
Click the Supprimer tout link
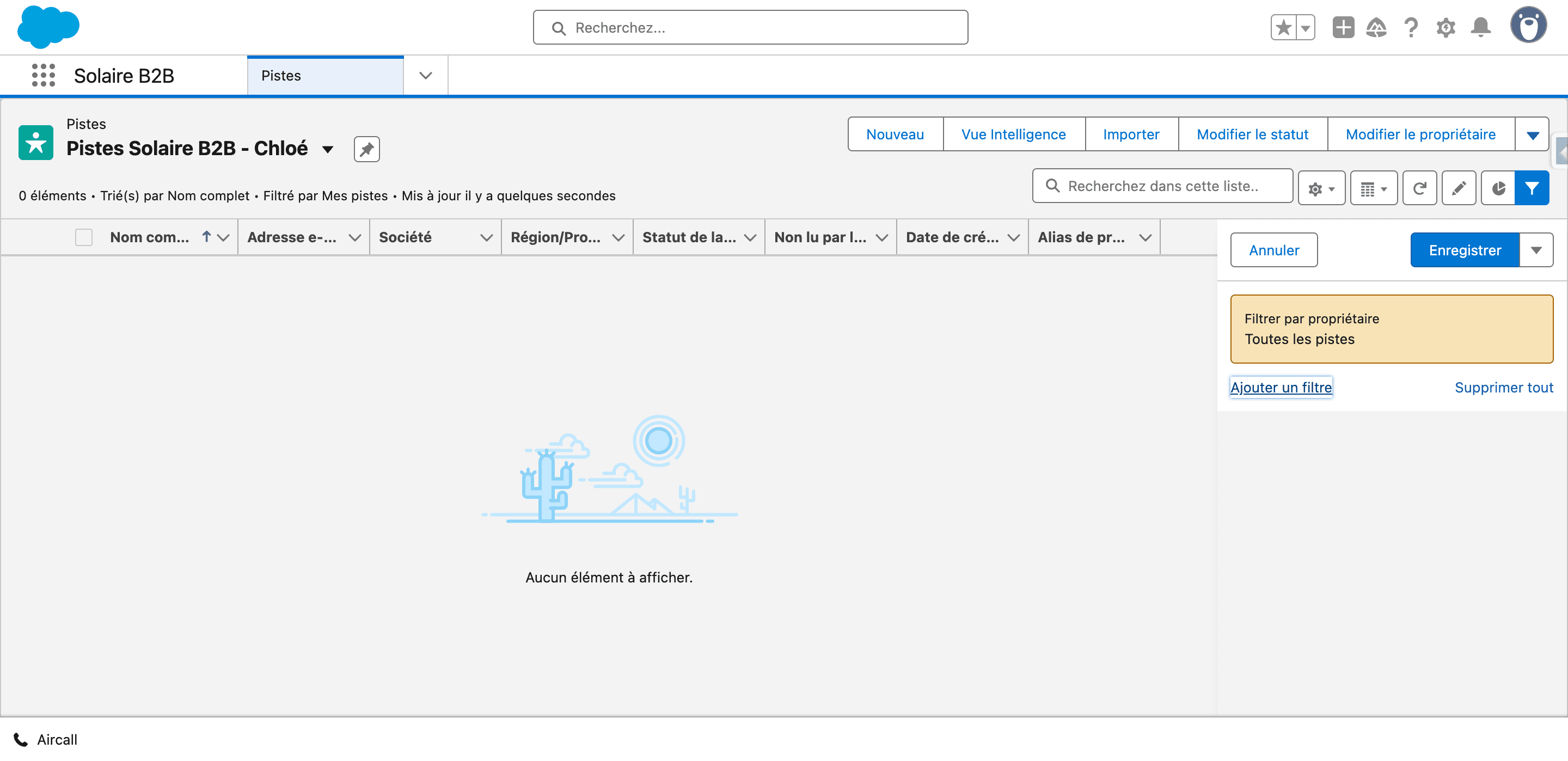click(1503, 388)
